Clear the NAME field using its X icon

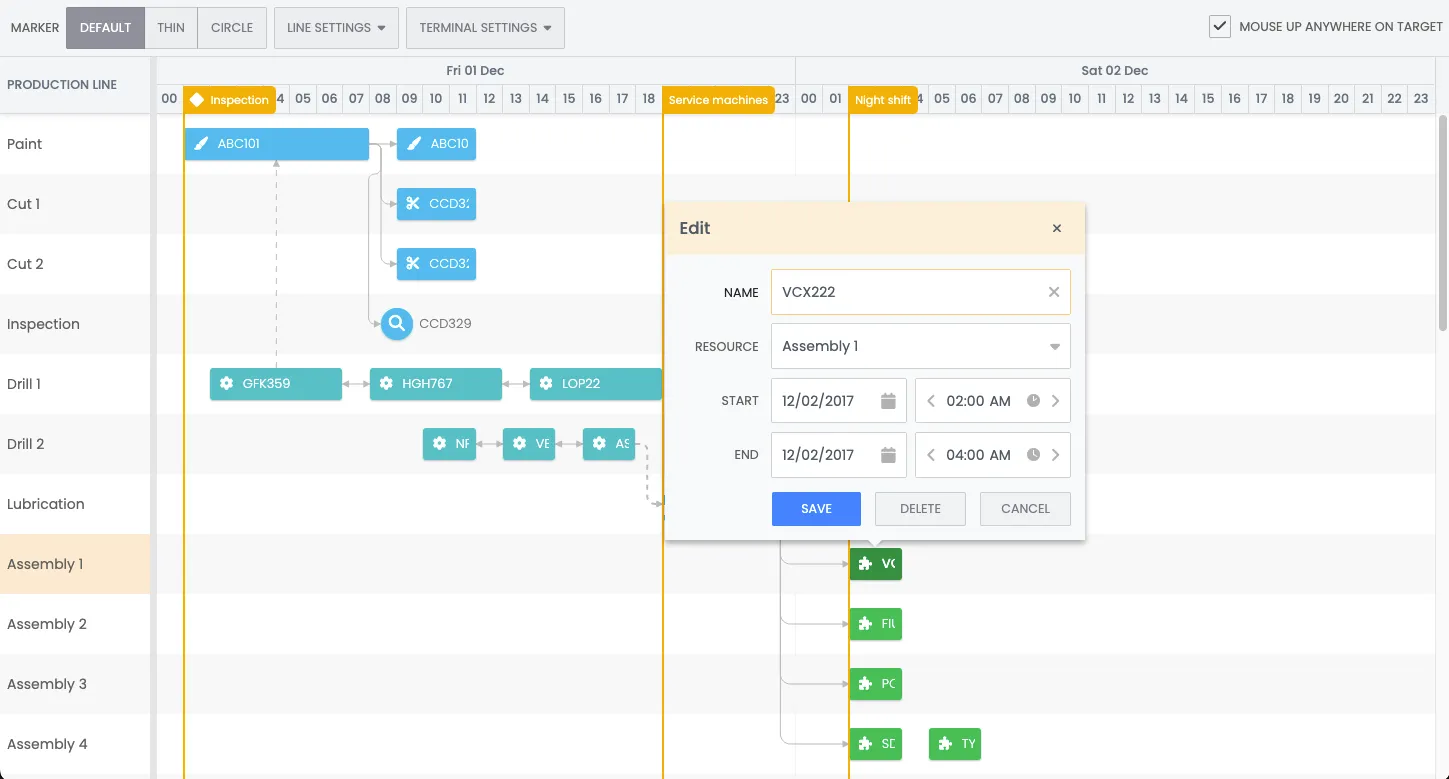[x=1053, y=291]
